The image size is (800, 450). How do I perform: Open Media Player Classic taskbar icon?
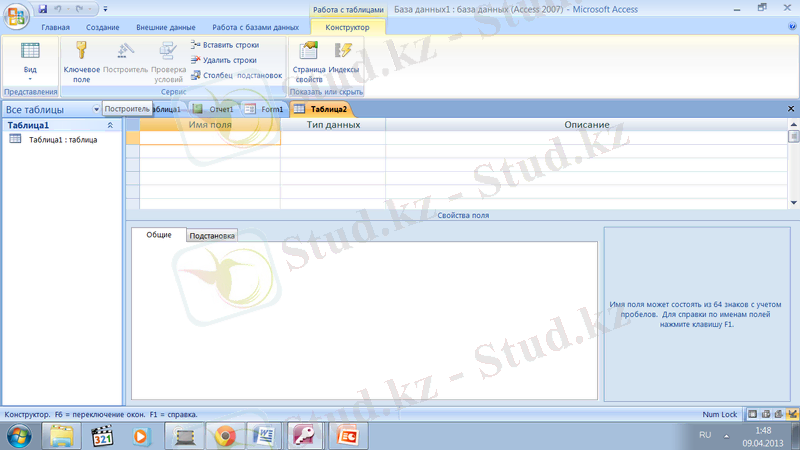click(x=102, y=436)
